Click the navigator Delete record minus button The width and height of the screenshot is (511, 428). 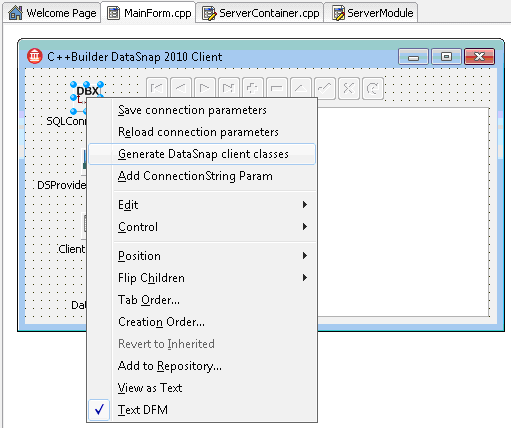pyautogui.click(x=277, y=88)
